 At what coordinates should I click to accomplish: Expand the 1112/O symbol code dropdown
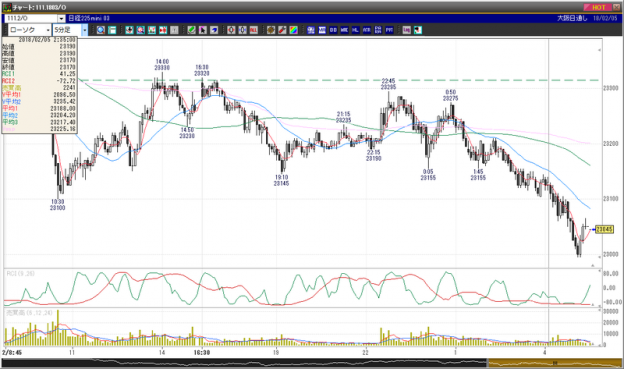61,18
